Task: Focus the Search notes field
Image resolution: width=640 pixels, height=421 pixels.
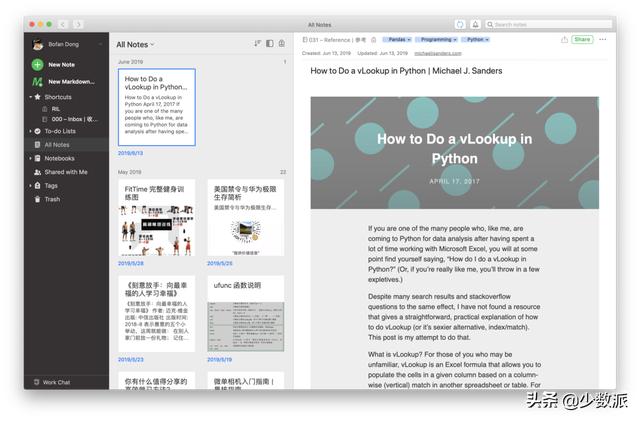Action: pos(548,25)
